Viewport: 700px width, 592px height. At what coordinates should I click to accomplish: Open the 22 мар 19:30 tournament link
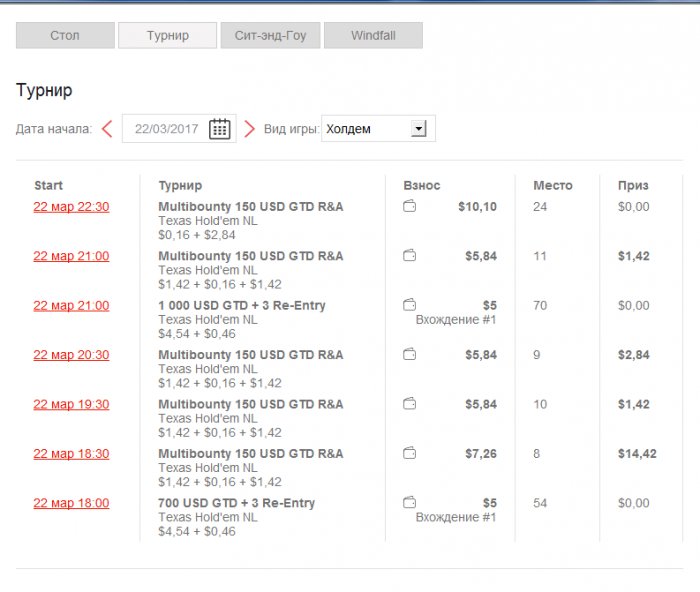point(71,404)
